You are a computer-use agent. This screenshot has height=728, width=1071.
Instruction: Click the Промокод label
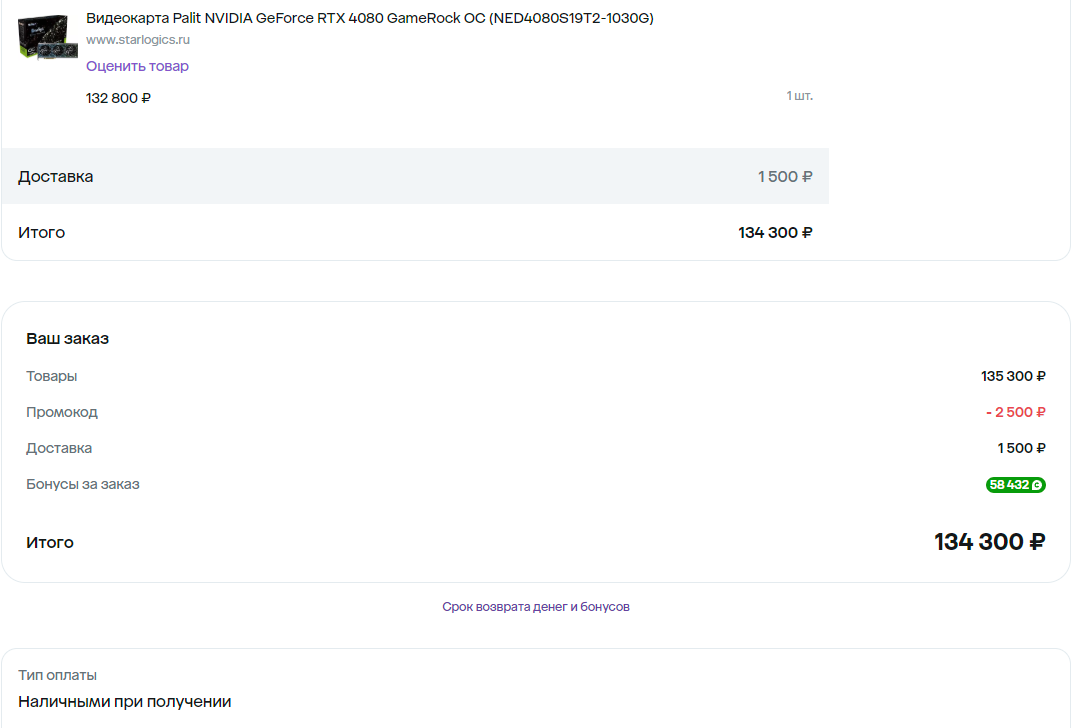[61, 412]
